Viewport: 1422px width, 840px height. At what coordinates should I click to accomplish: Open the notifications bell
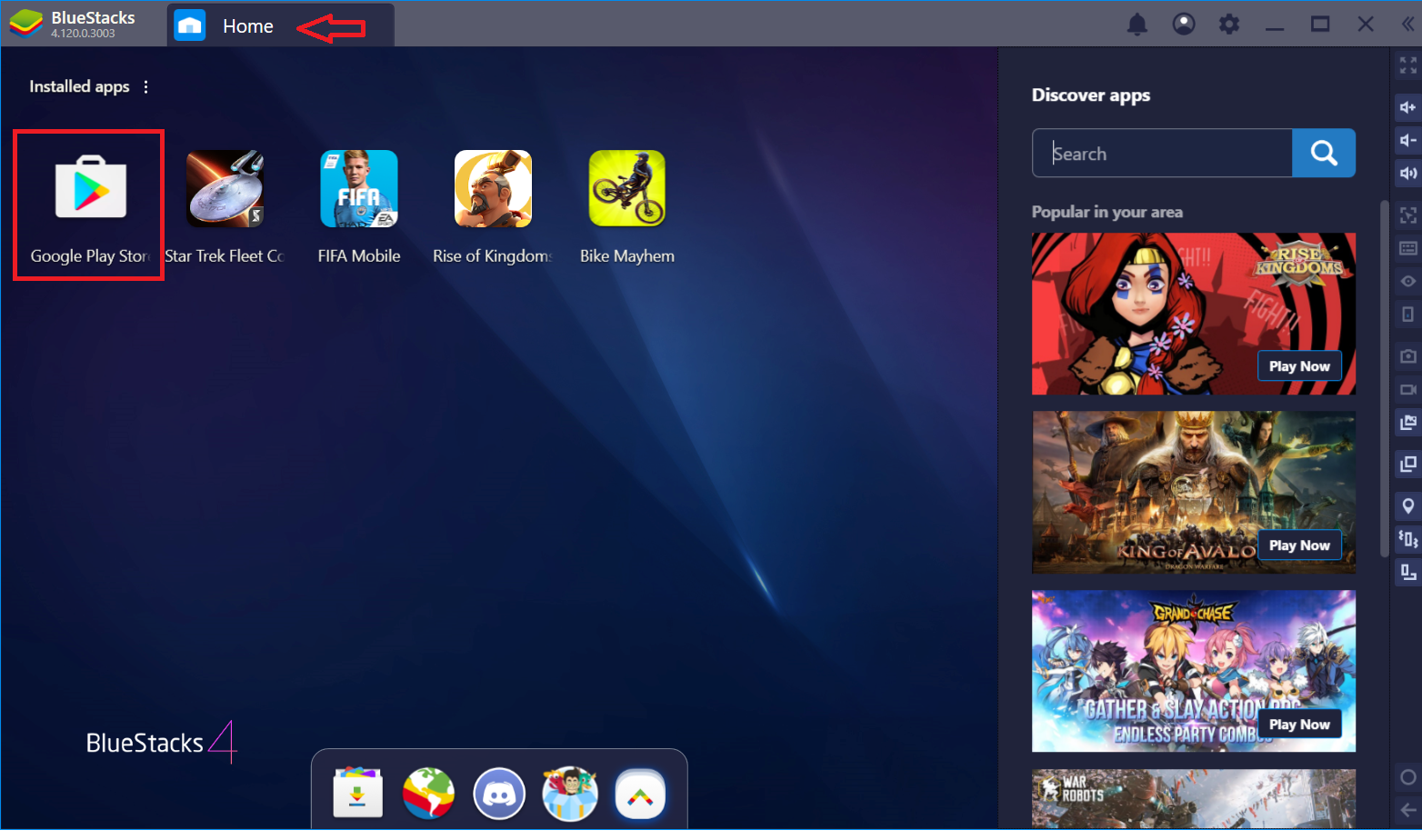pos(1137,25)
